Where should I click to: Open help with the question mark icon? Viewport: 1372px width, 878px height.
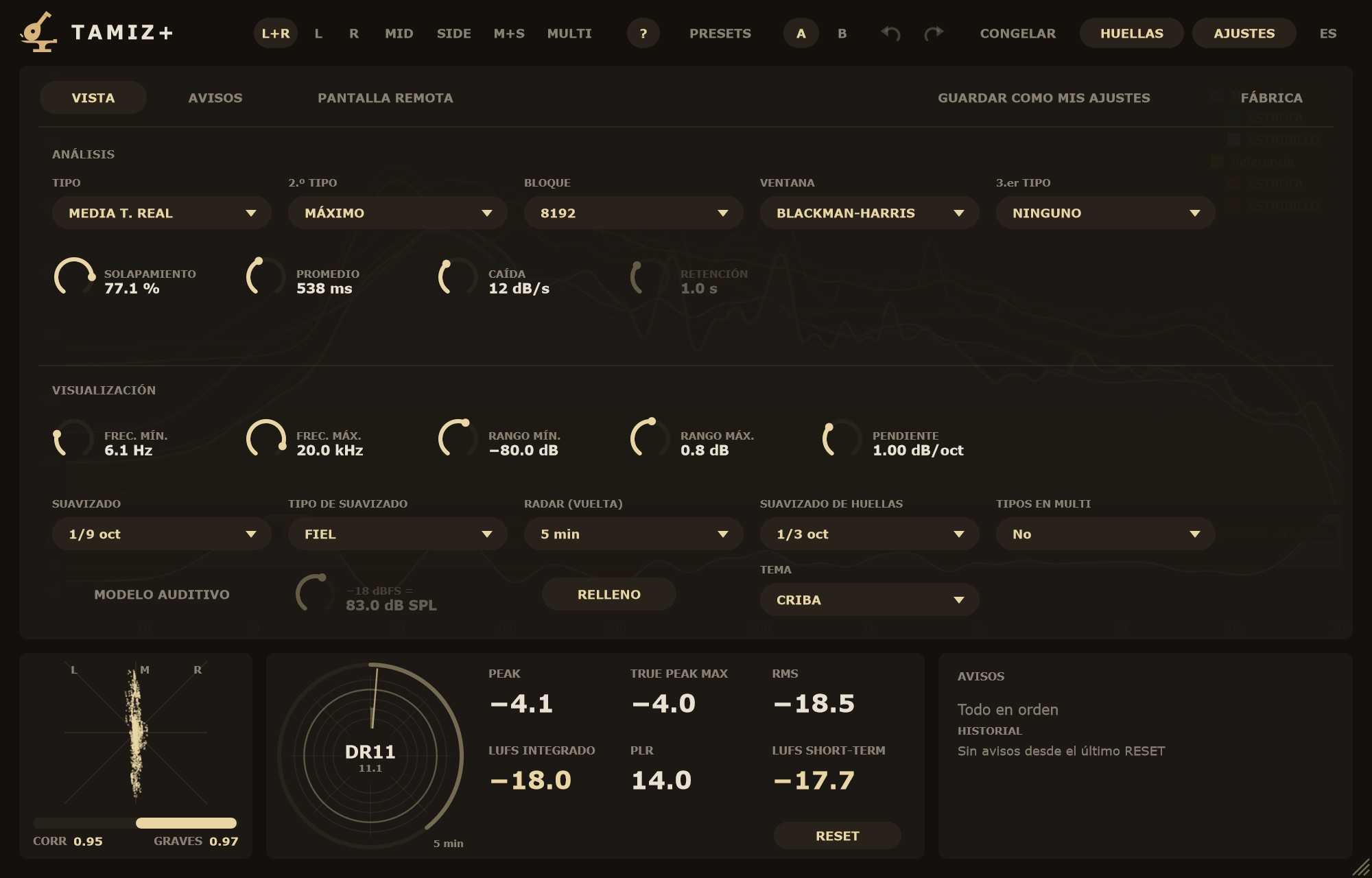pos(643,33)
